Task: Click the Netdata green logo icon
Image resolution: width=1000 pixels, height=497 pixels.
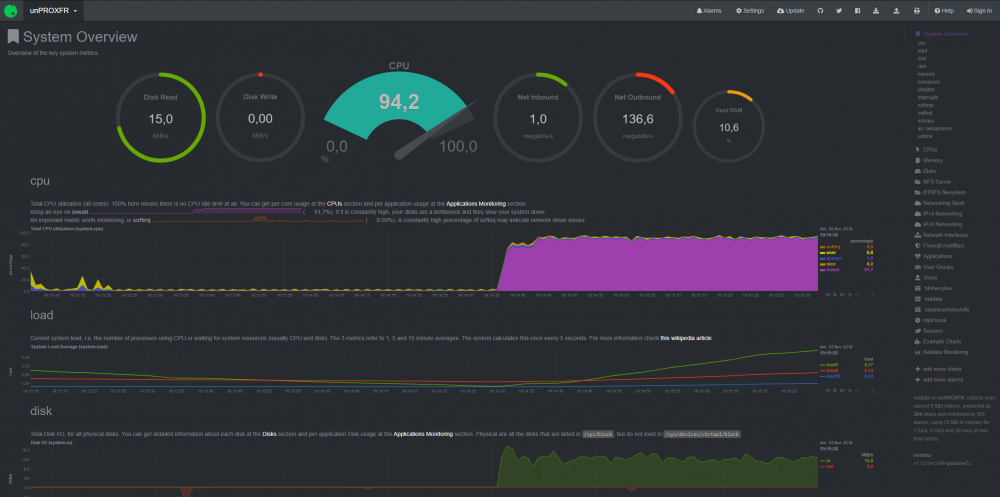Action: [x=10, y=10]
